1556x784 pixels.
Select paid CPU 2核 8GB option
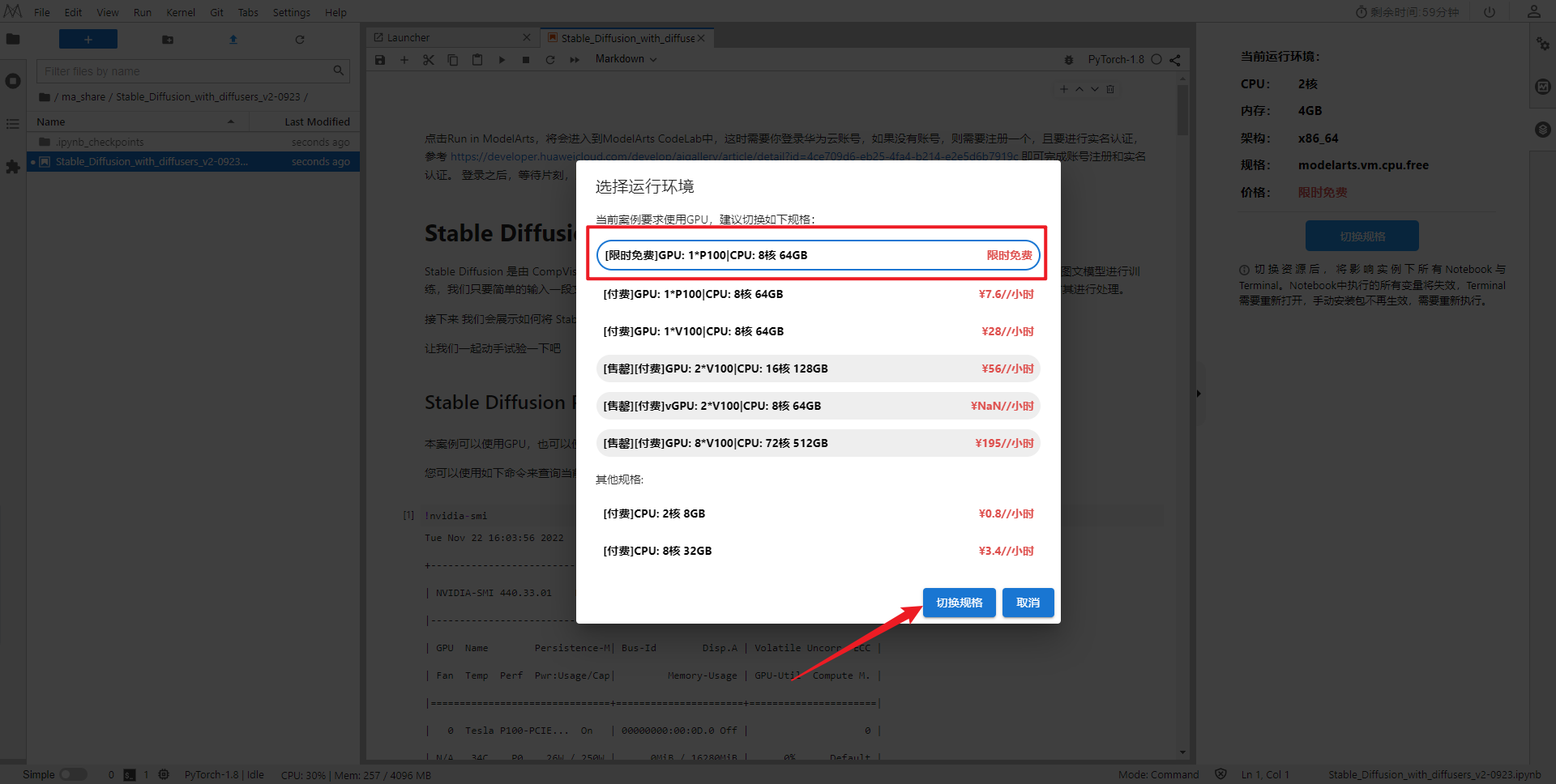pyautogui.click(x=819, y=513)
